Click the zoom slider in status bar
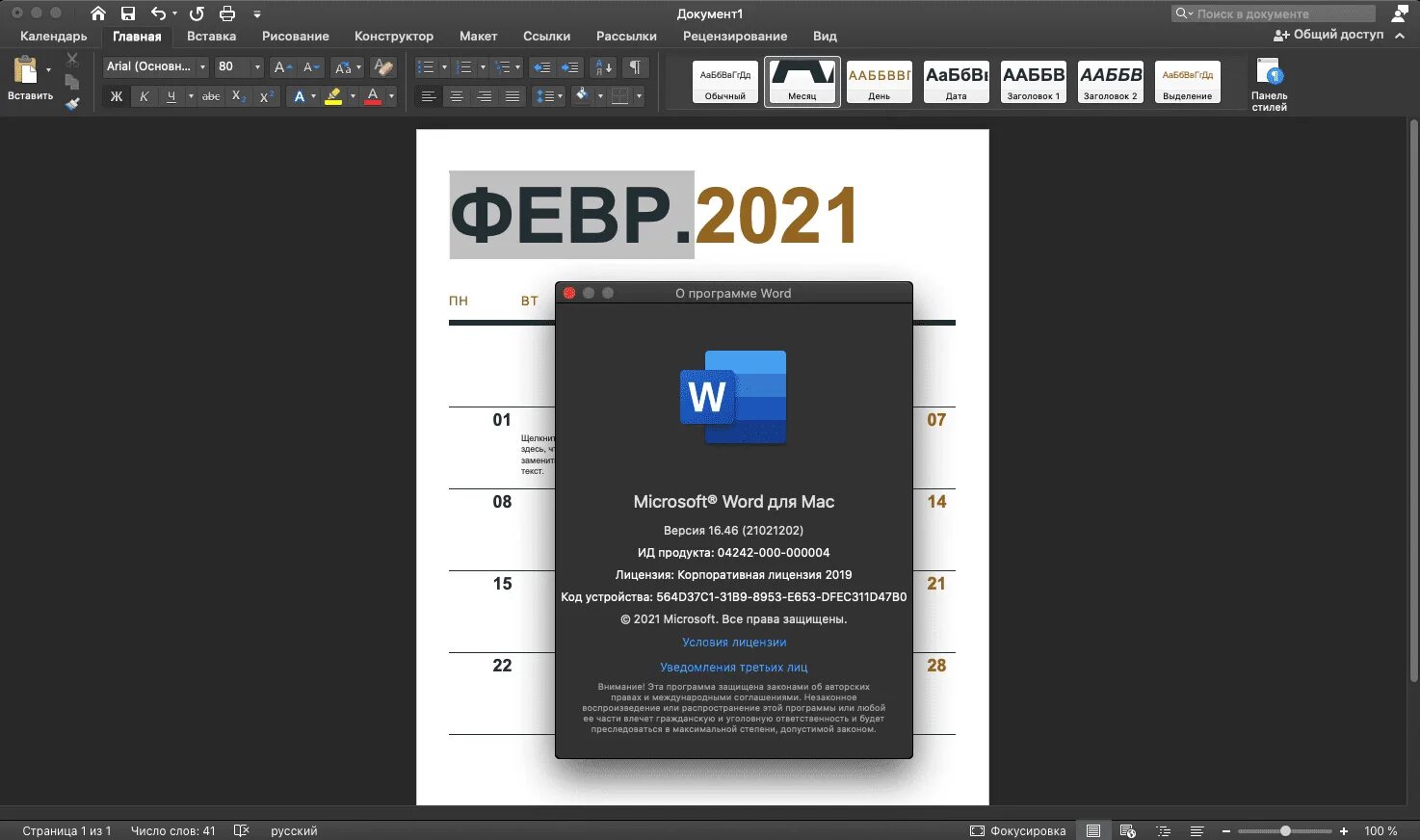 [x=1285, y=830]
